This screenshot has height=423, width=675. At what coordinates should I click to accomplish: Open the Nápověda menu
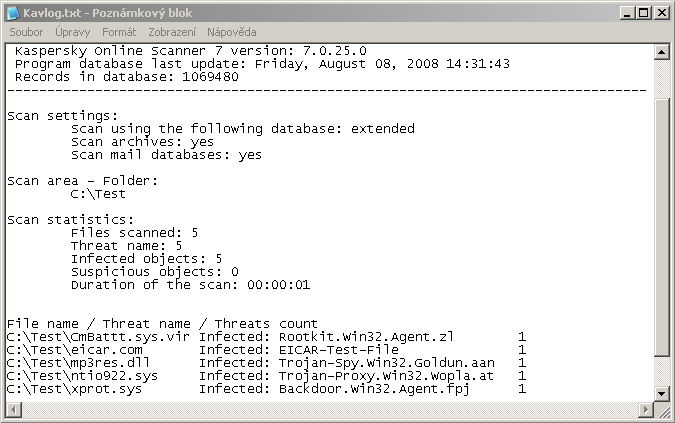point(232,32)
